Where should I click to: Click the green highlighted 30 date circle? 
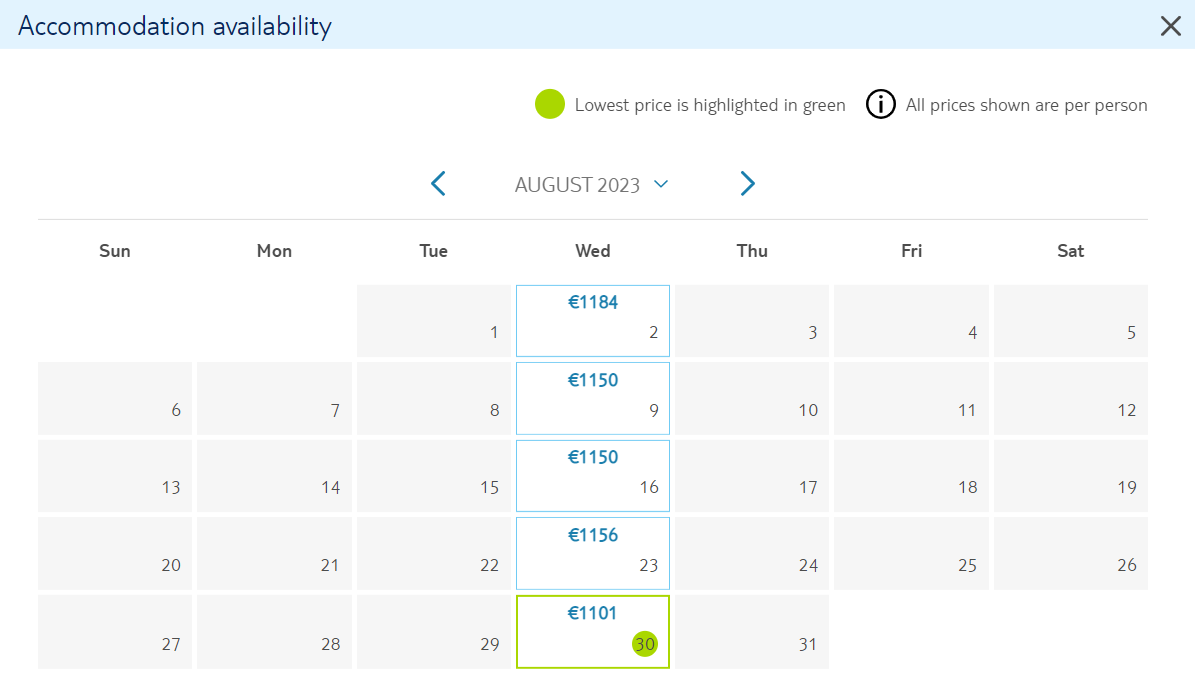[645, 644]
